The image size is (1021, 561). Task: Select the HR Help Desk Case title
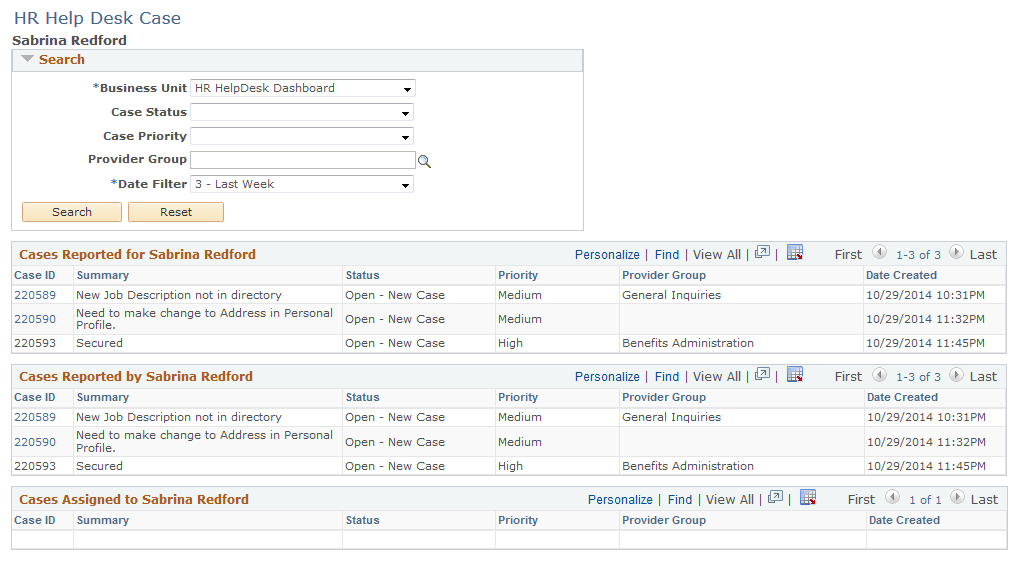click(98, 18)
